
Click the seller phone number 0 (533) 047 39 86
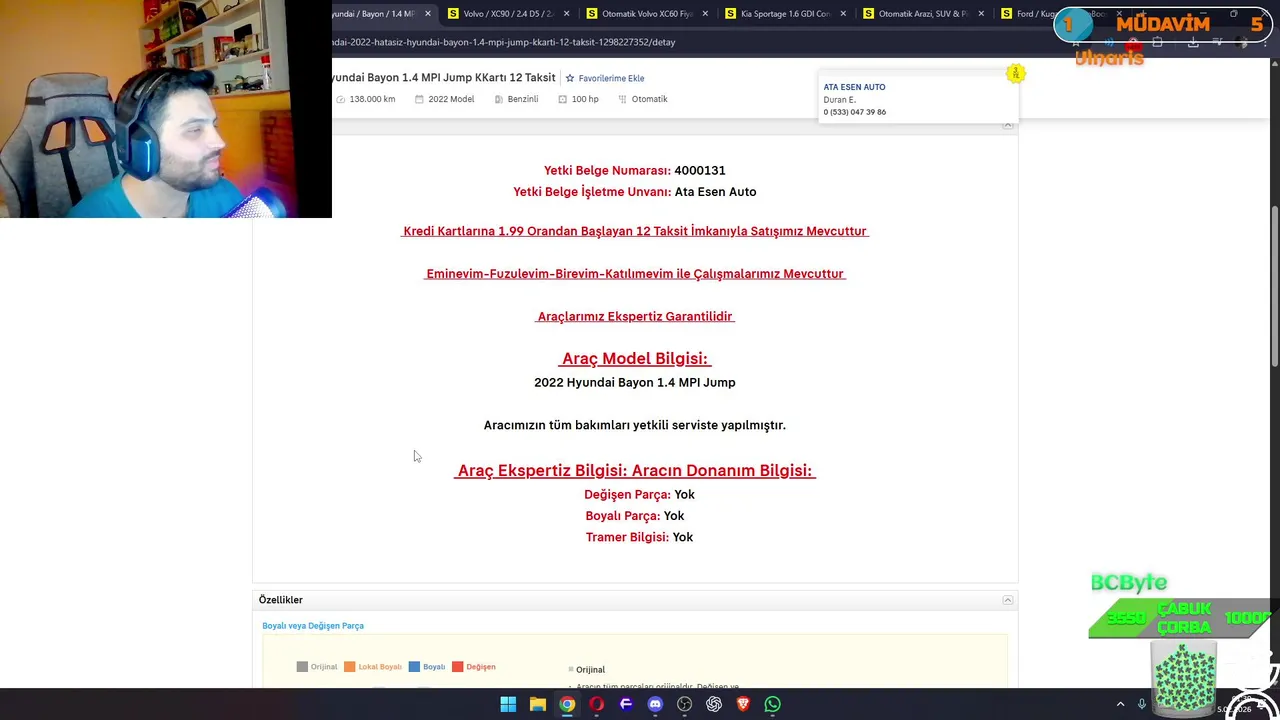point(854,112)
